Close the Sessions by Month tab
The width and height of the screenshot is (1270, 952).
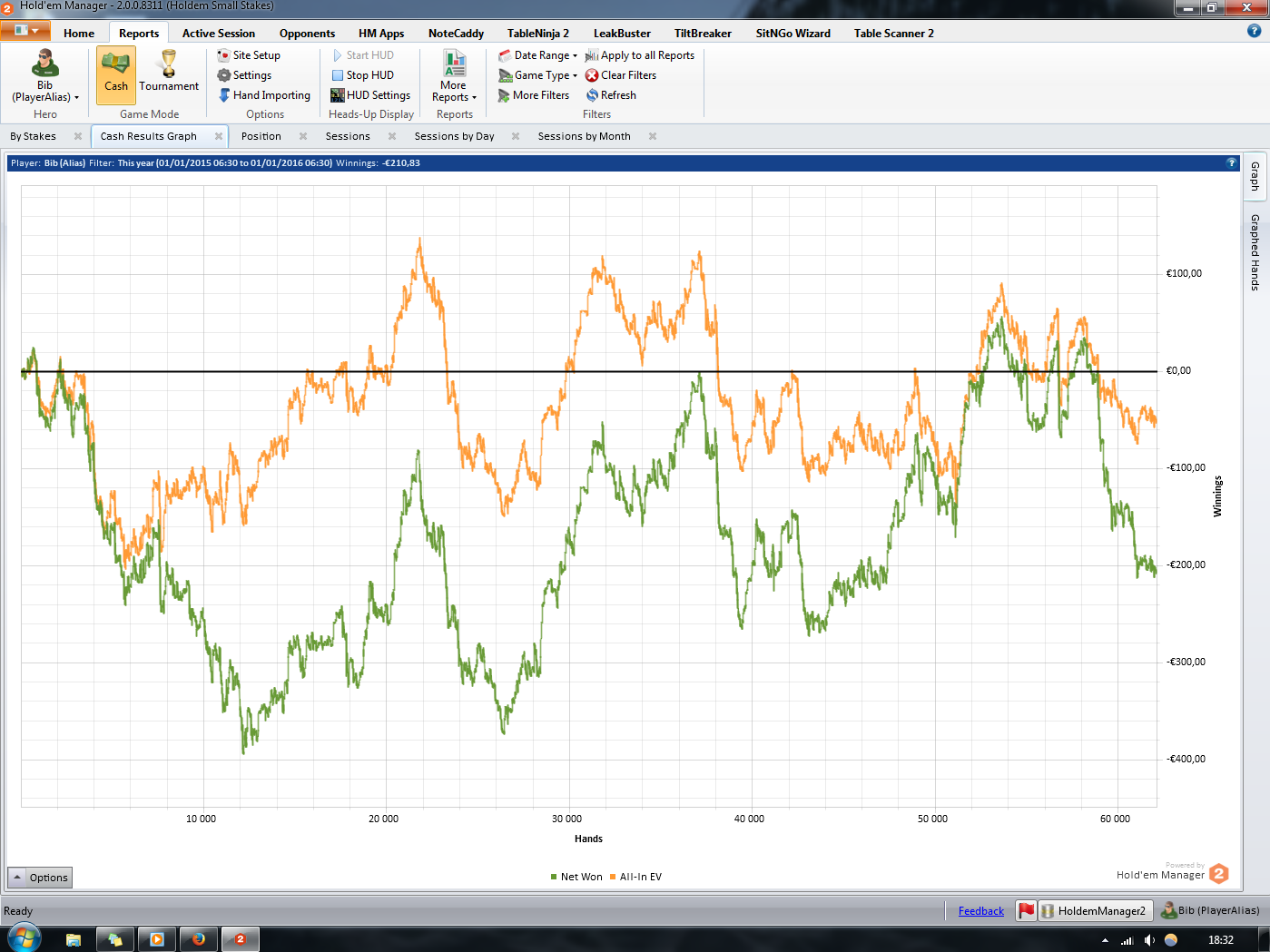653,136
